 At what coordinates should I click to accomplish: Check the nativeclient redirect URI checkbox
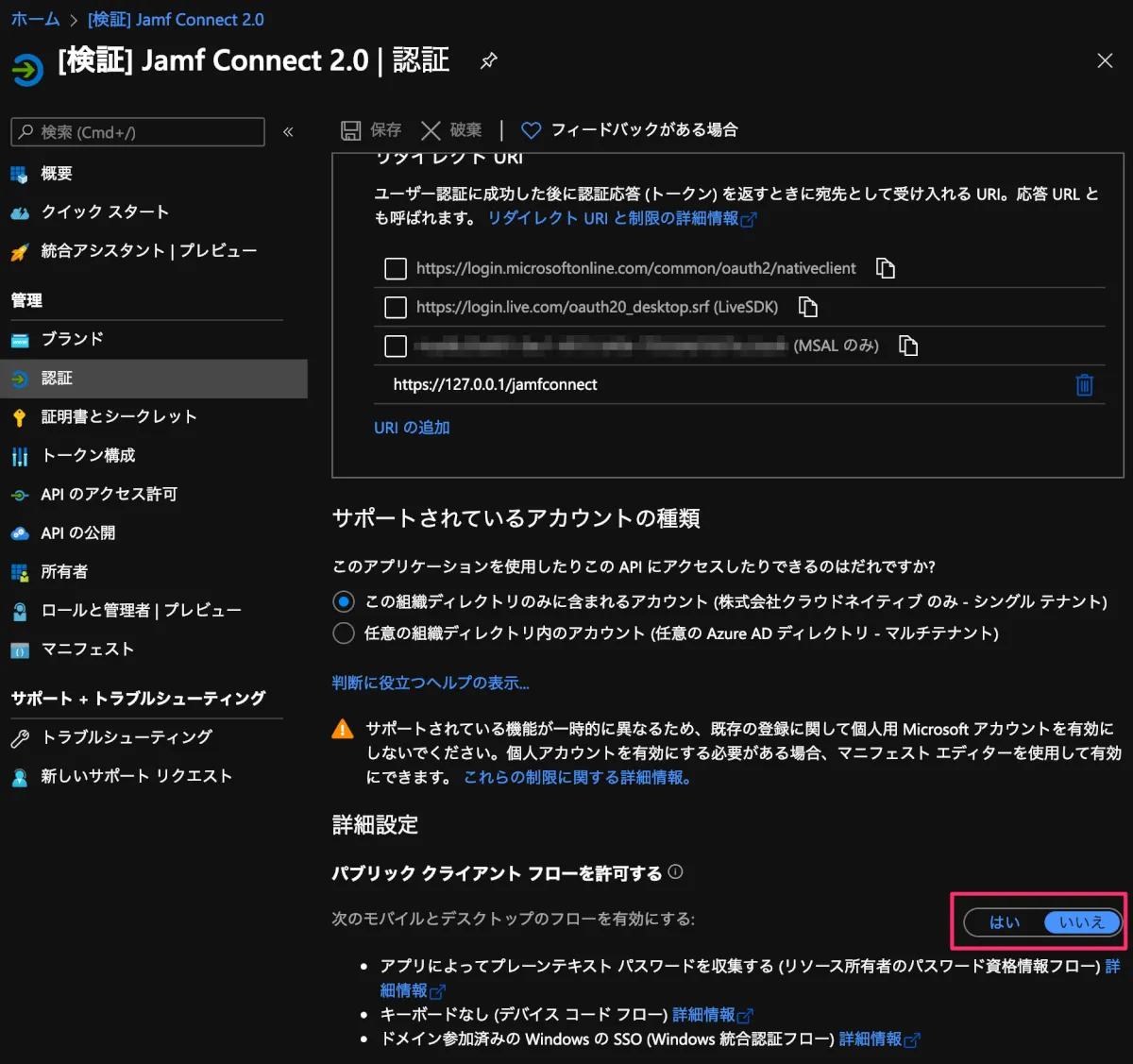click(x=396, y=269)
